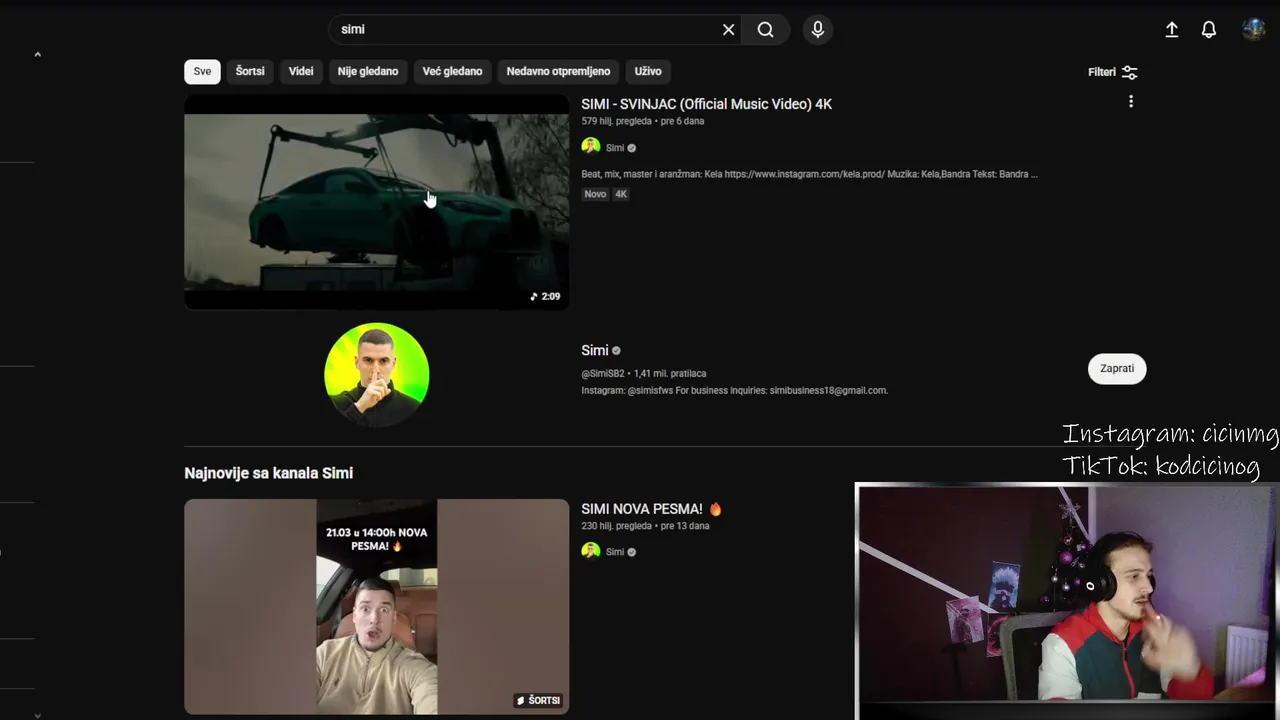
Task: Open Filteri filter options
Action: pos(1113,72)
